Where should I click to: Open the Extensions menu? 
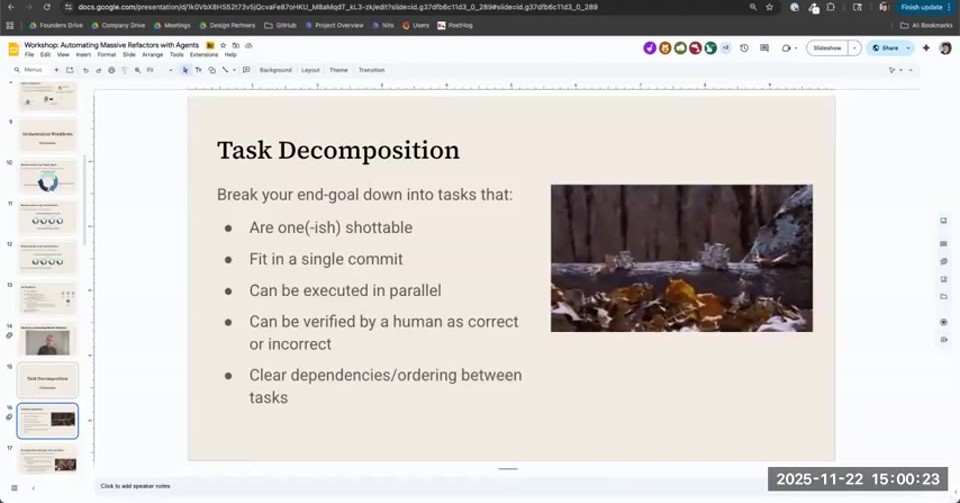pos(204,55)
